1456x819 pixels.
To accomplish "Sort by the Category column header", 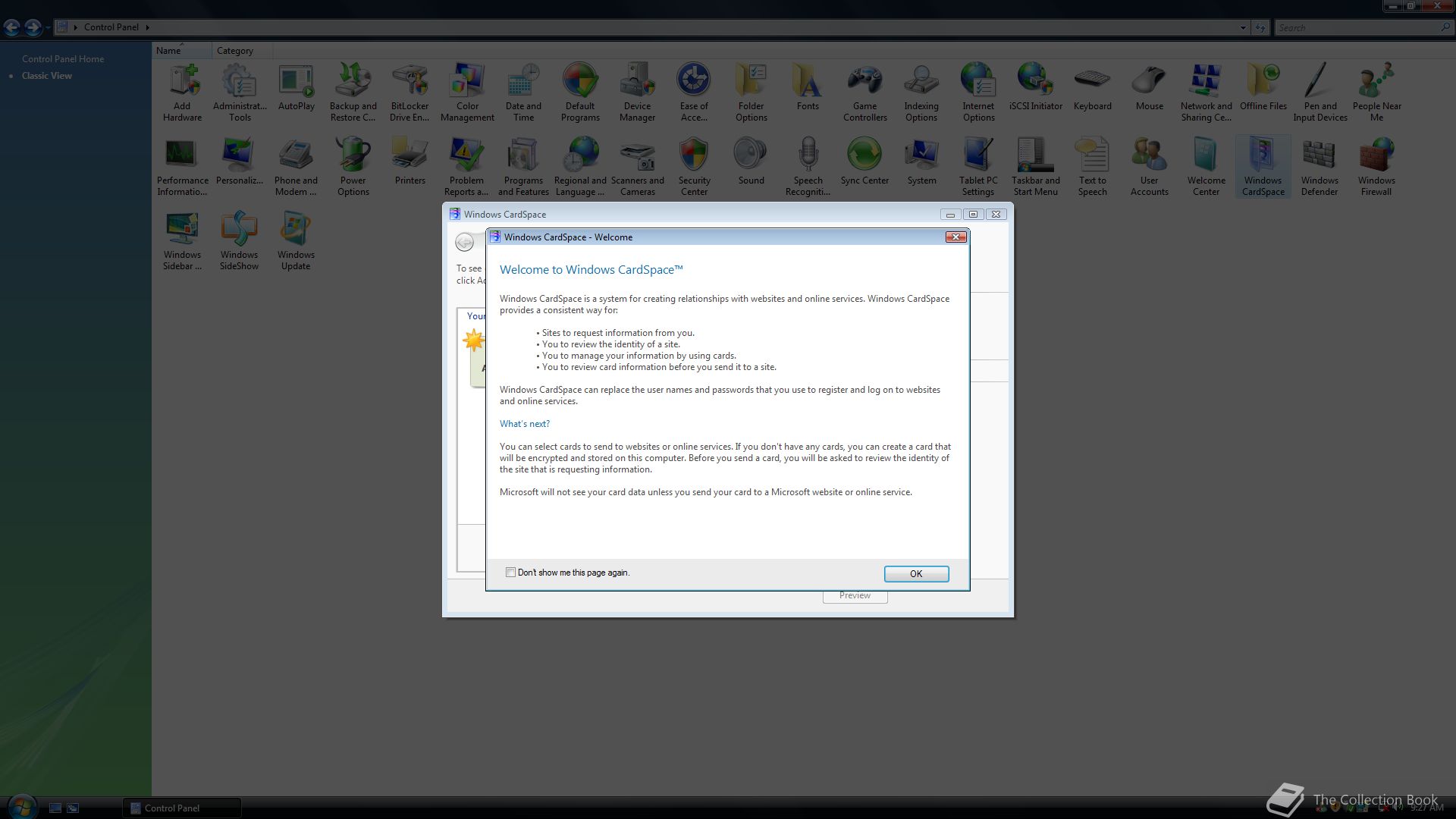I will pyautogui.click(x=241, y=51).
